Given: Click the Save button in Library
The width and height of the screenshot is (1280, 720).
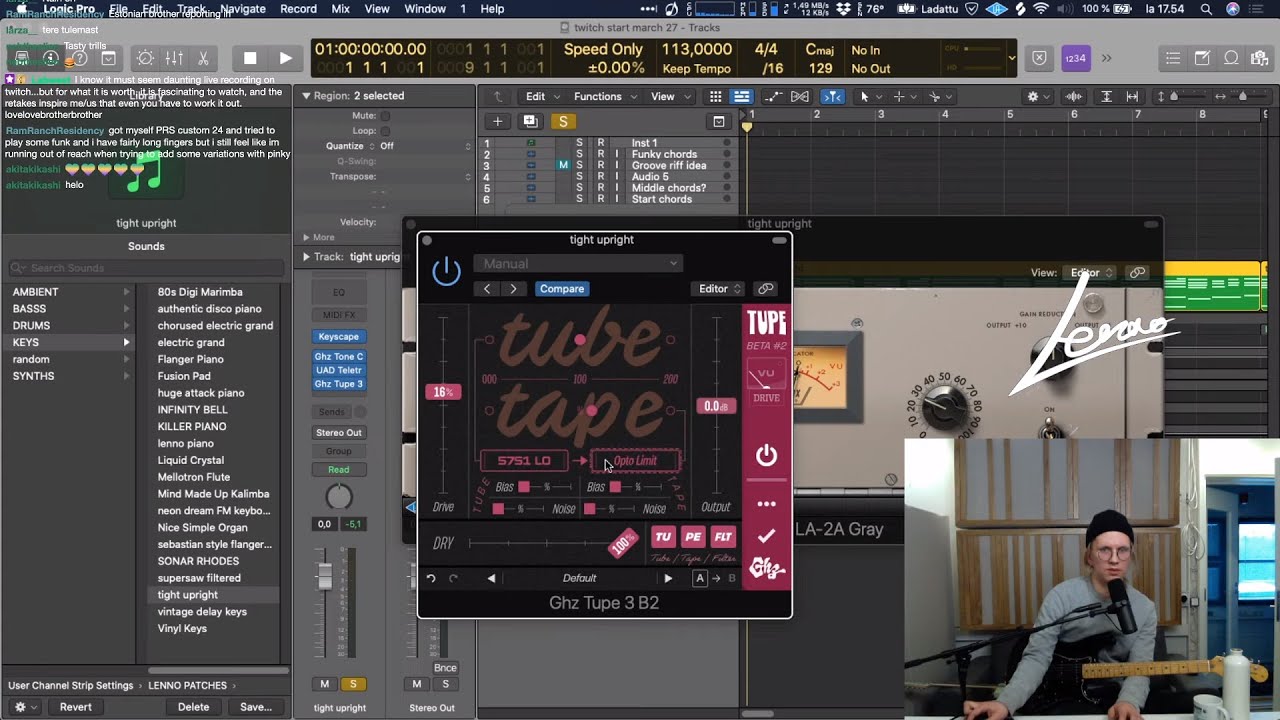Looking at the screenshot, I should tap(256, 707).
